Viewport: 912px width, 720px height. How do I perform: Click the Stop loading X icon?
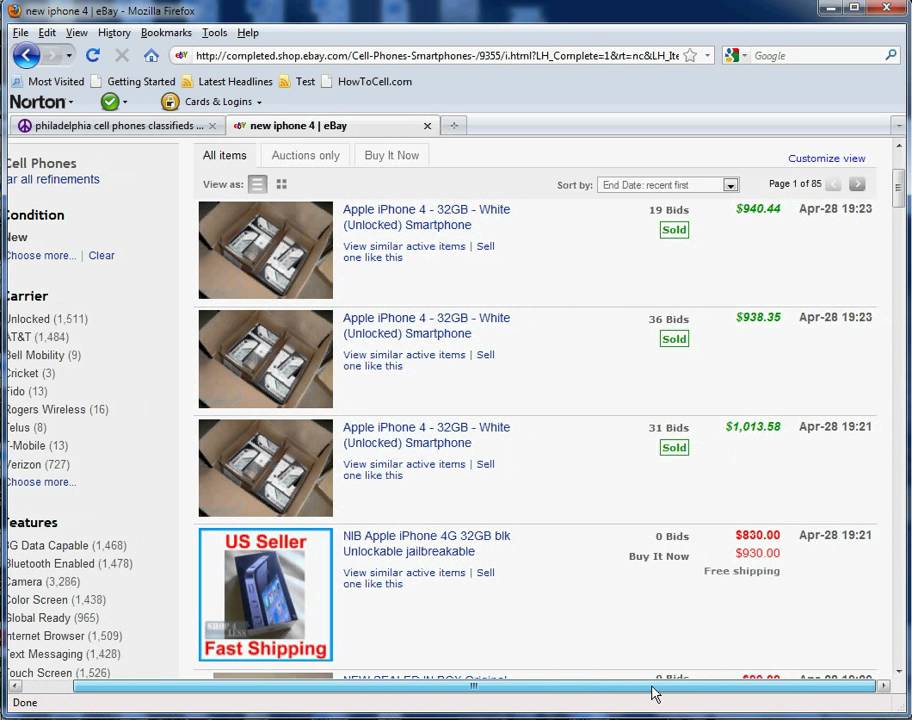pos(122,55)
